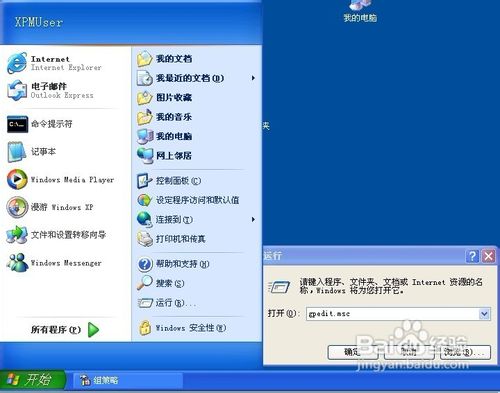The image size is (500, 393).
Task: Click the help ? button in 运行 dialog
Action: [472, 256]
